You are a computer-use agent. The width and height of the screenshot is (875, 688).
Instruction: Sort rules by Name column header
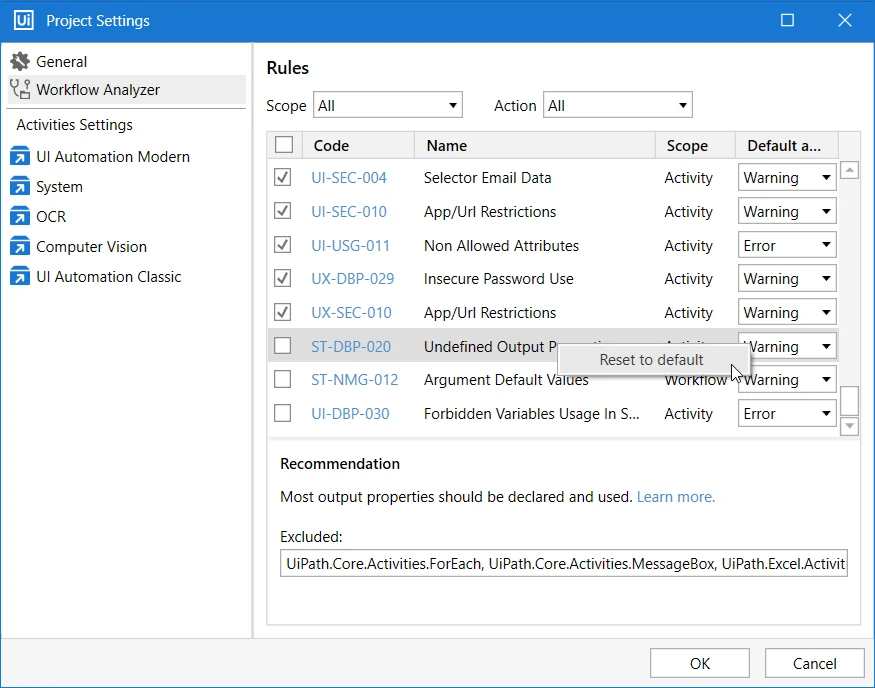click(535, 146)
